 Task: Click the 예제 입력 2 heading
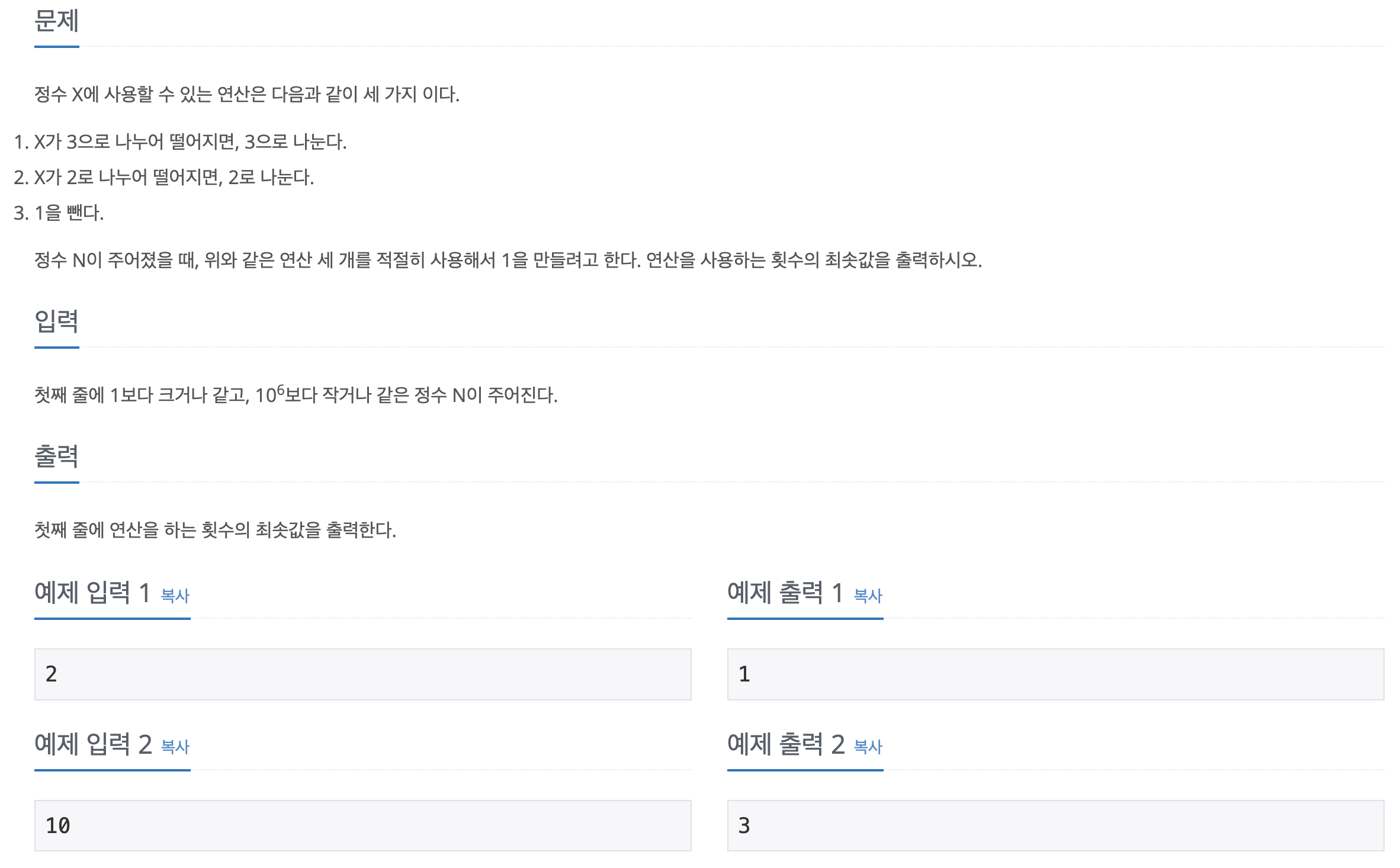coord(94,744)
